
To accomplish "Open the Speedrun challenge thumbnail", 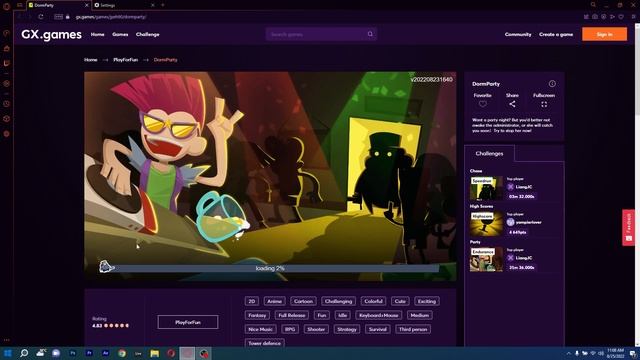I will [486, 188].
